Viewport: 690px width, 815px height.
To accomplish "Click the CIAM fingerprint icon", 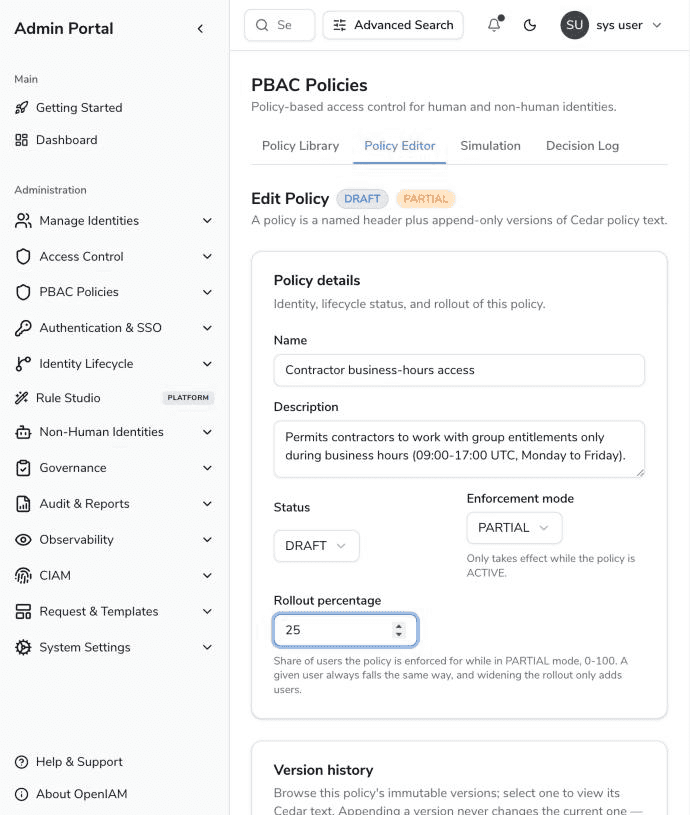I will (x=23, y=575).
